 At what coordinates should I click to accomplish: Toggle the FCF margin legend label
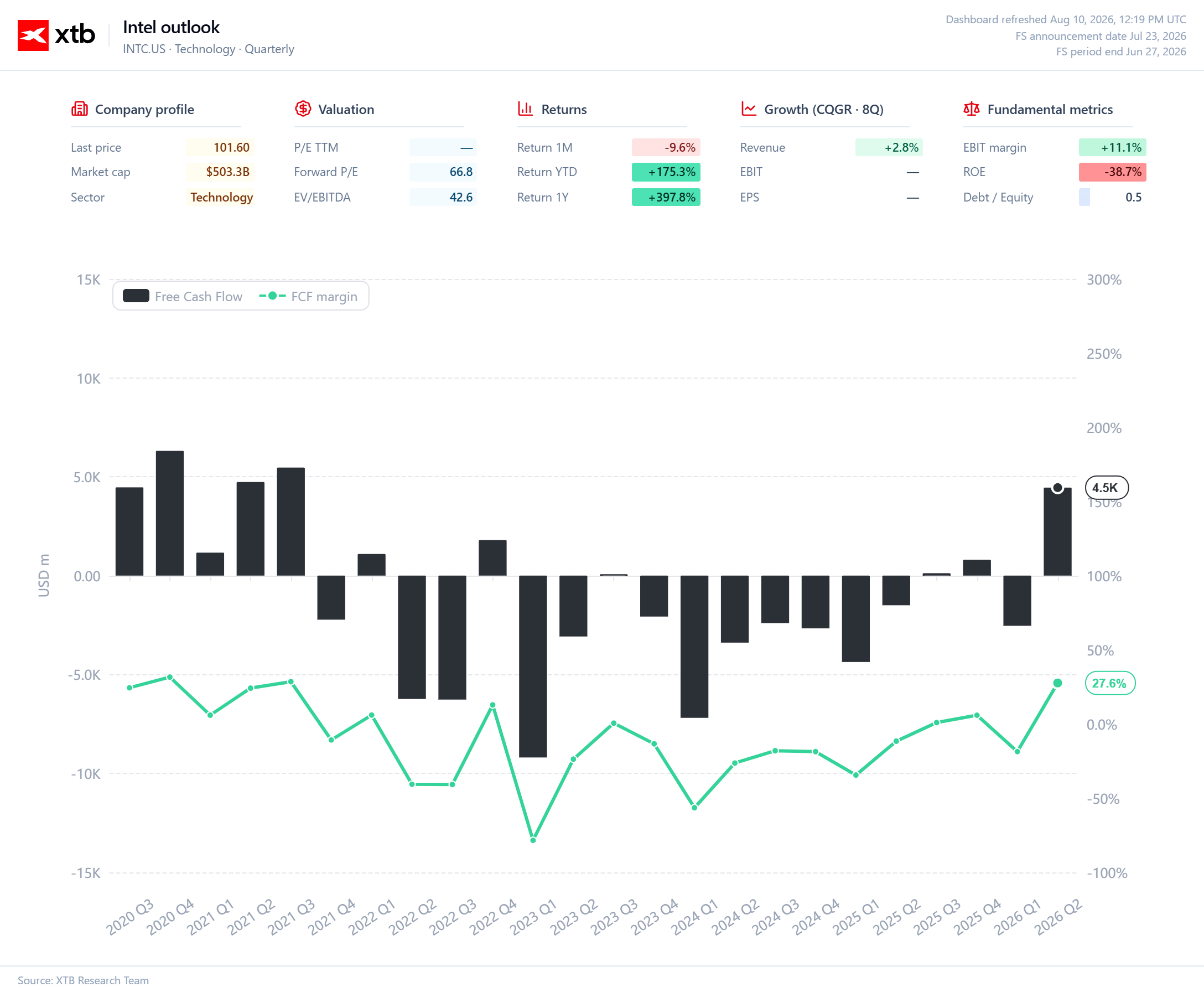(324, 297)
